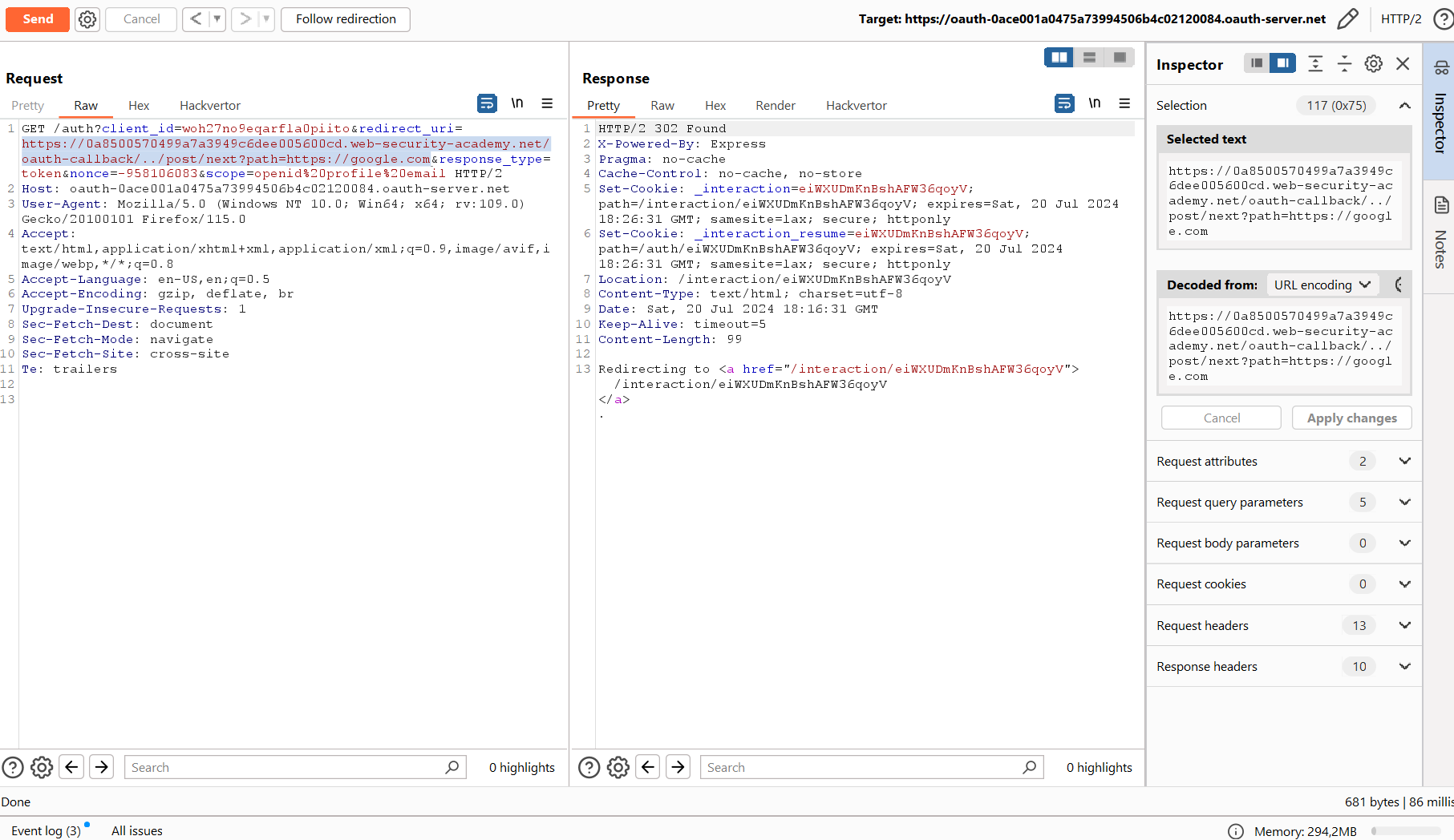Open Inspector side tab
This screenshot has height=840, width=1454.
pyautogui.click(x=1440, y=111)
